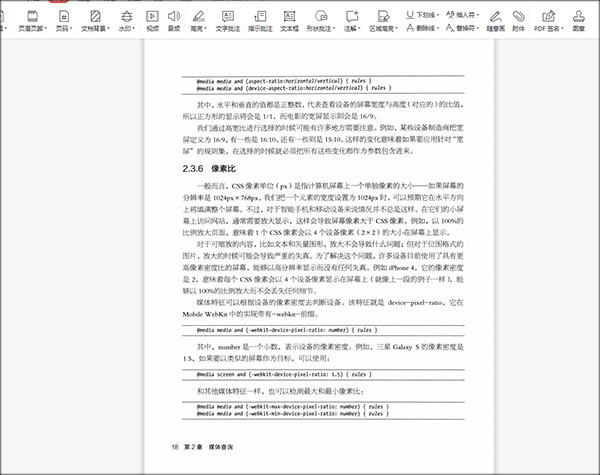Select the 插入符 insert caret tool

pos(460,15)
